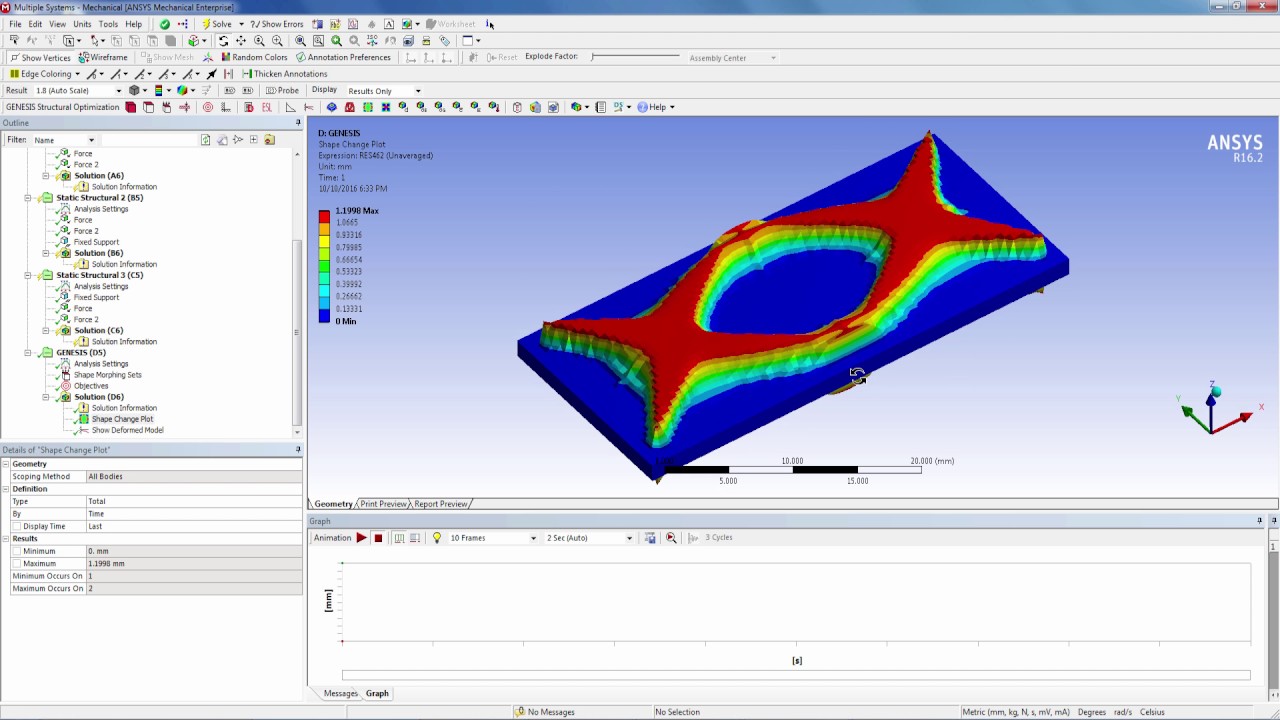Click the zoom-to-animation icon after export
This screenshot has height=720, width=1280.
click(671, 538)
